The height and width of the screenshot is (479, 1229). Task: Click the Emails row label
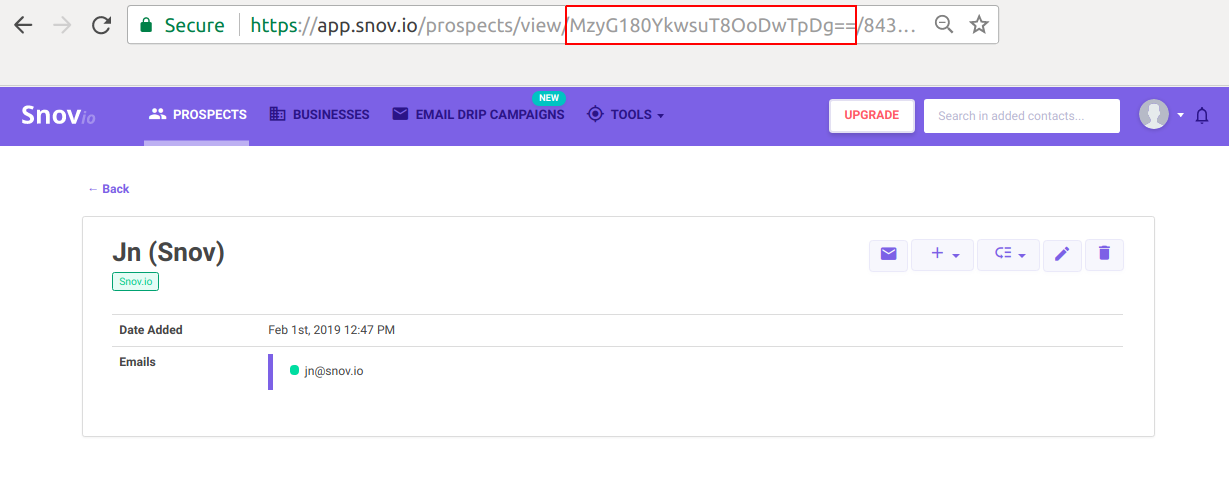tap(138, 362)
